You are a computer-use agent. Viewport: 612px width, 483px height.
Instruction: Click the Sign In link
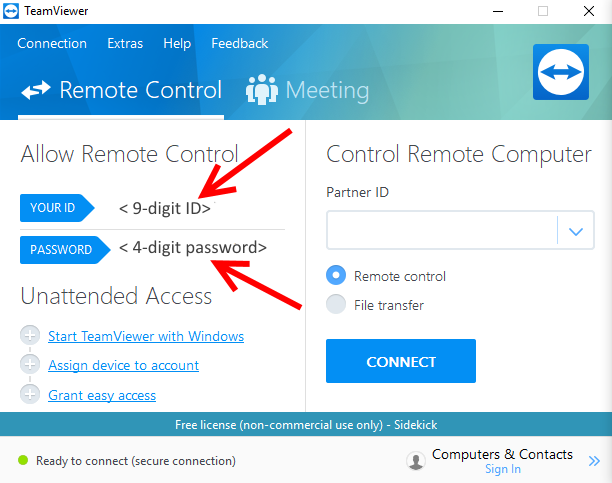503,469
